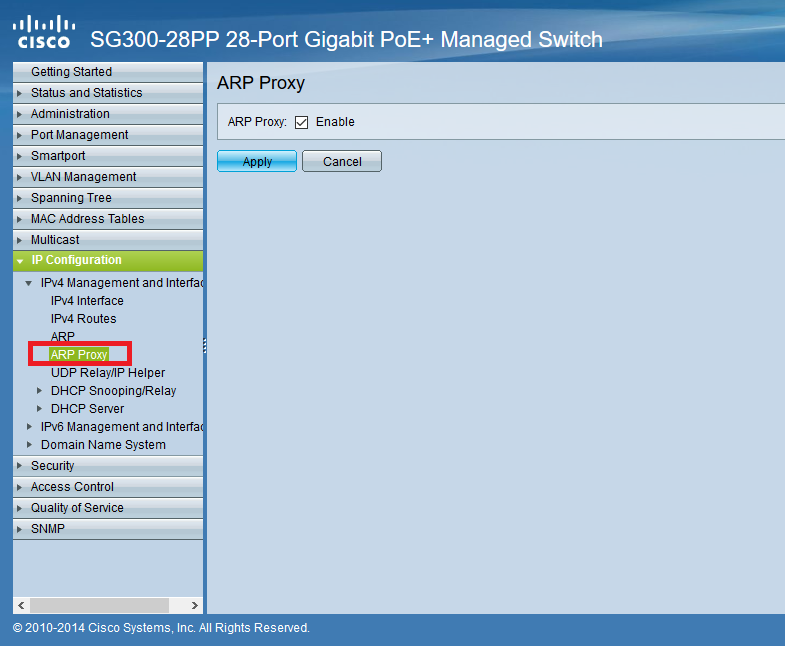Collapse arrow beside IP Configuration

click(20, 261)
